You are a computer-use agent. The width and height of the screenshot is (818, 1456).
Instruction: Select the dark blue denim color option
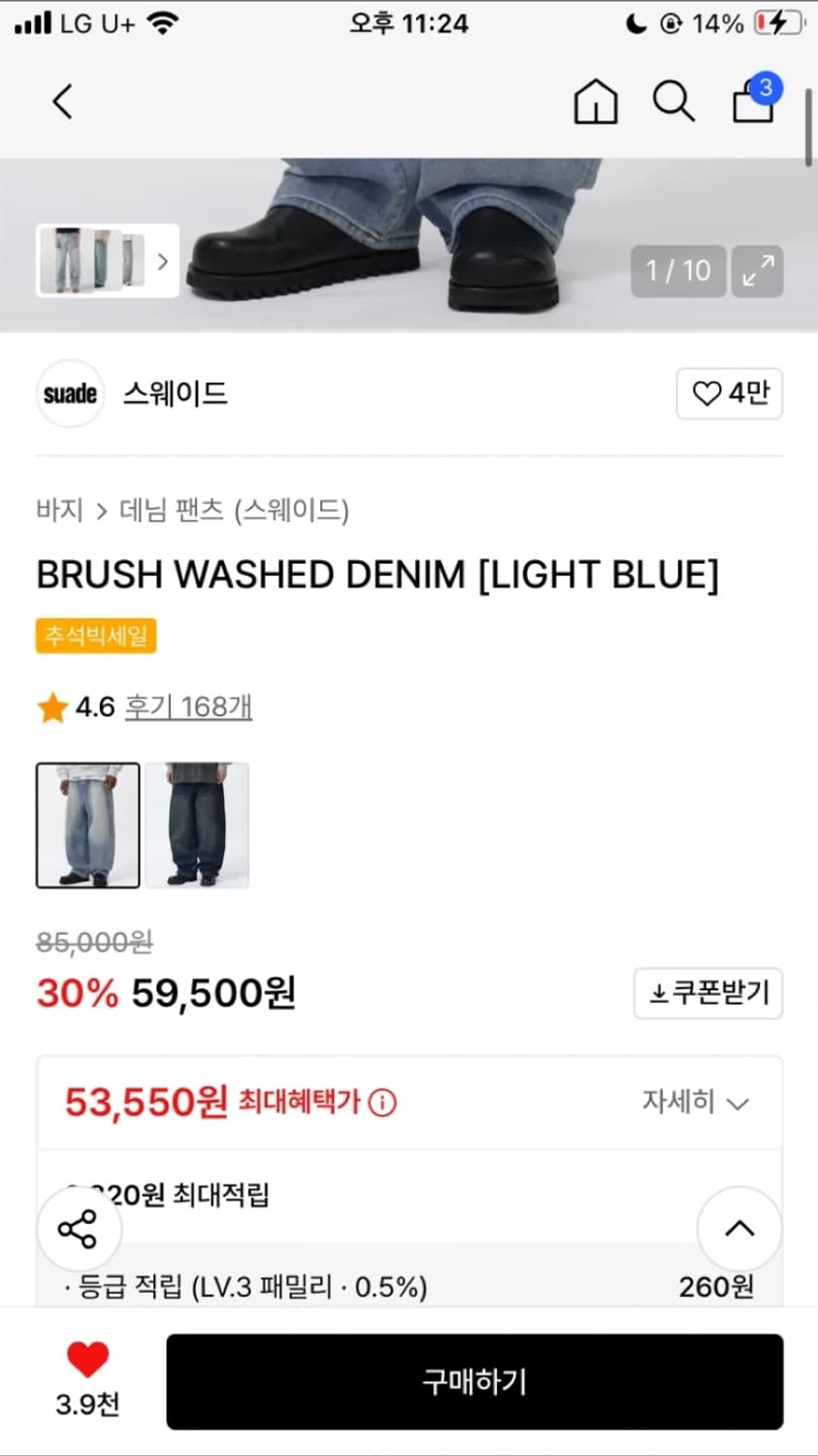[x=197, y=825]
